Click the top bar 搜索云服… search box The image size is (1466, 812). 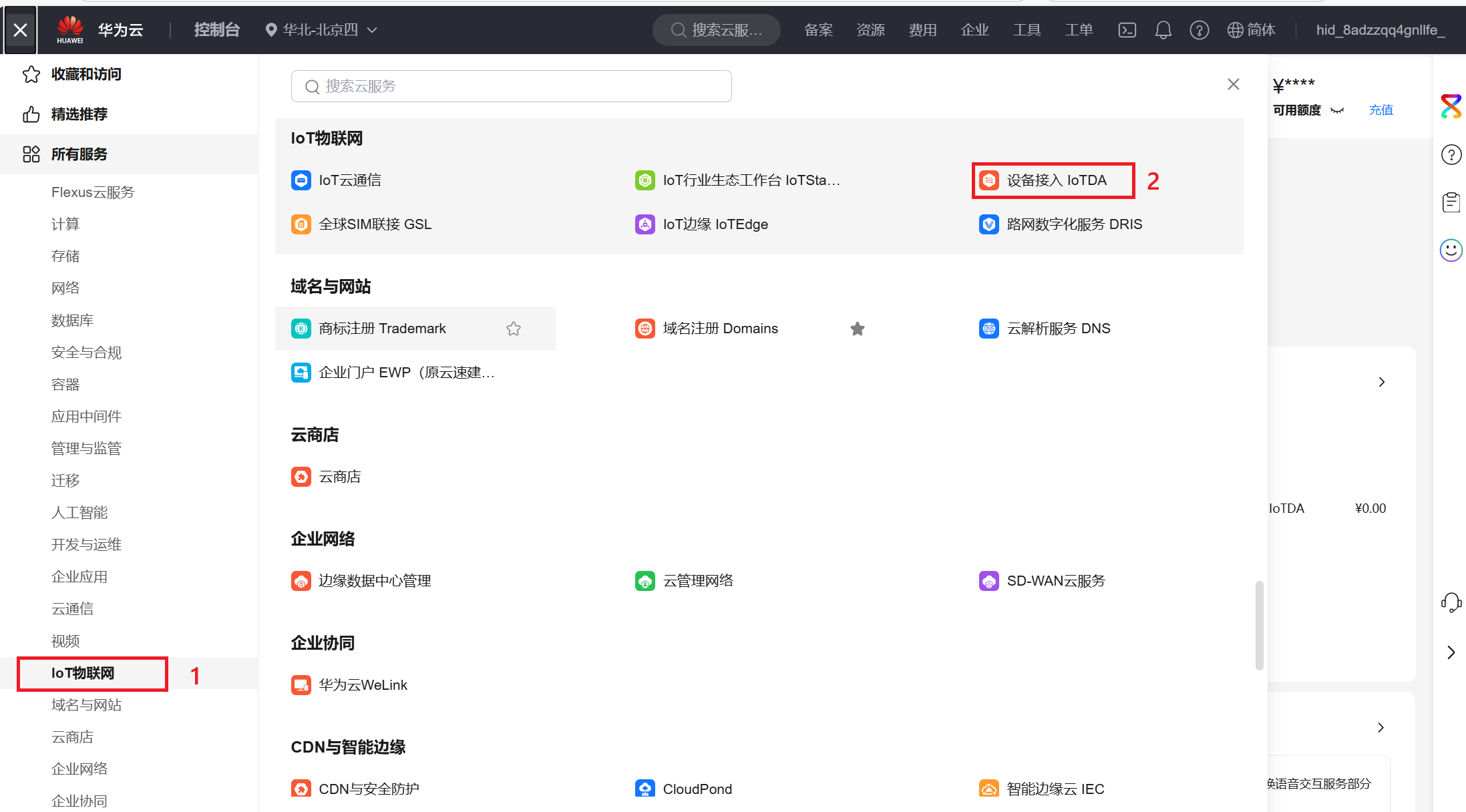716,30
